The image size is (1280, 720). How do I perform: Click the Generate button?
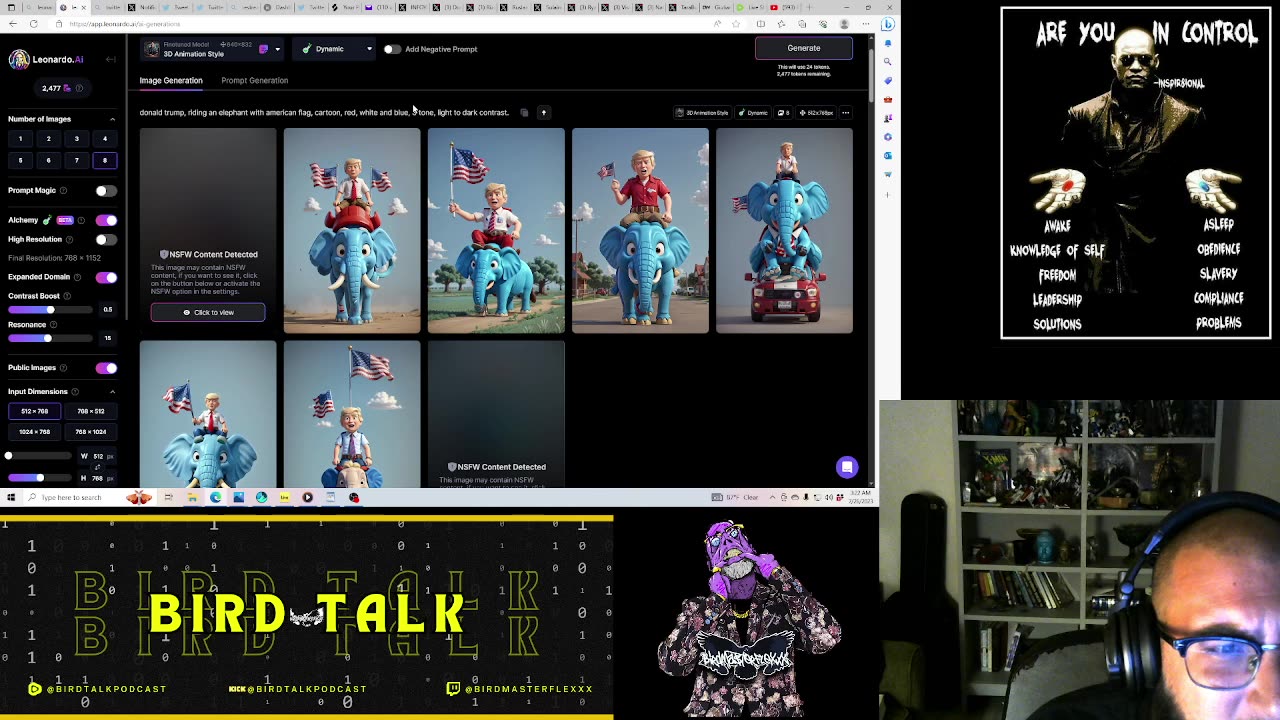[804, 48]
